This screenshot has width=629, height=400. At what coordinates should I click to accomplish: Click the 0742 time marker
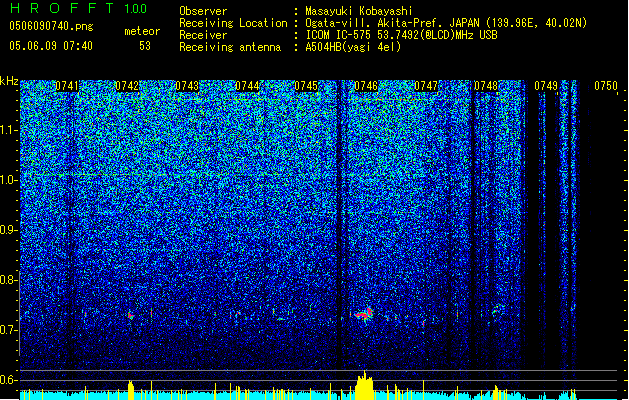click(127, 86)
